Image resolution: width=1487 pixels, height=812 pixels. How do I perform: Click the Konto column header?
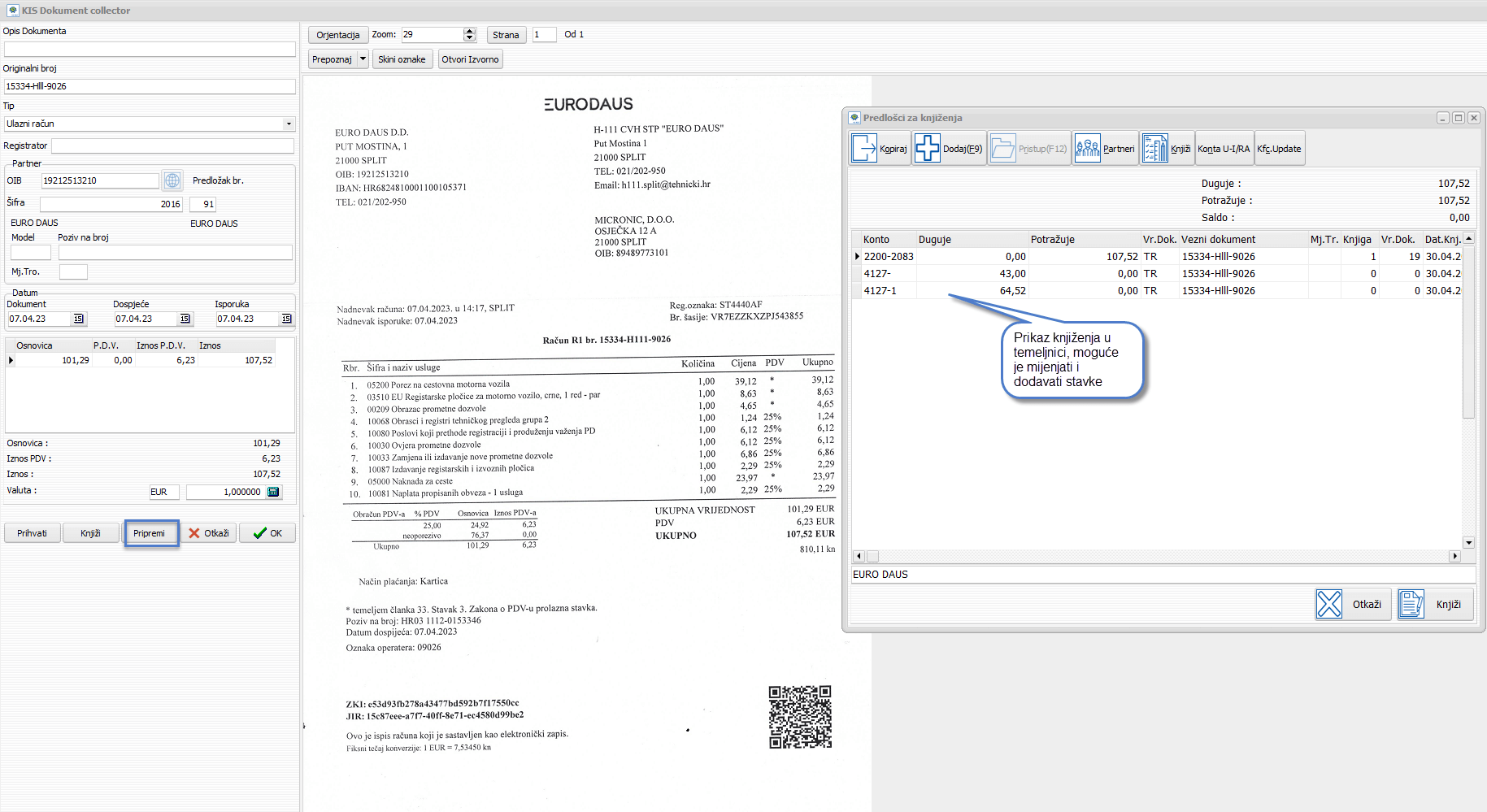[888, 239]
